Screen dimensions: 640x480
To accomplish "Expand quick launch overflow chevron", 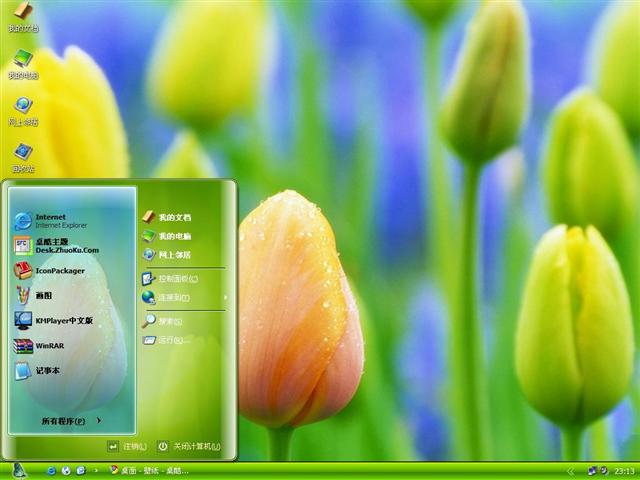I will (x=96, y=471).
